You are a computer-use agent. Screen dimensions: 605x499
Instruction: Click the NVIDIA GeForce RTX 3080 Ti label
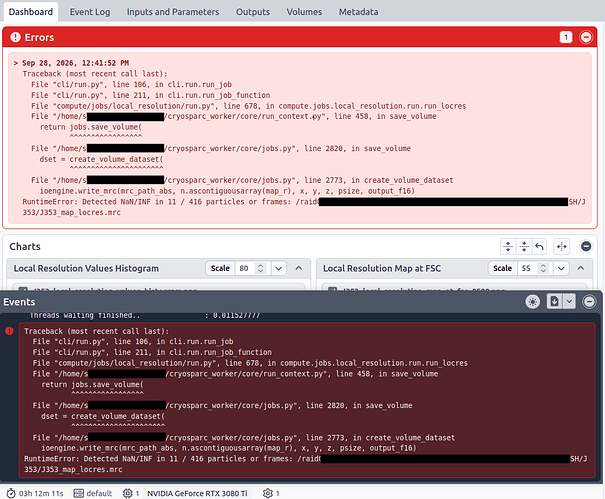(x=197, y=493)
